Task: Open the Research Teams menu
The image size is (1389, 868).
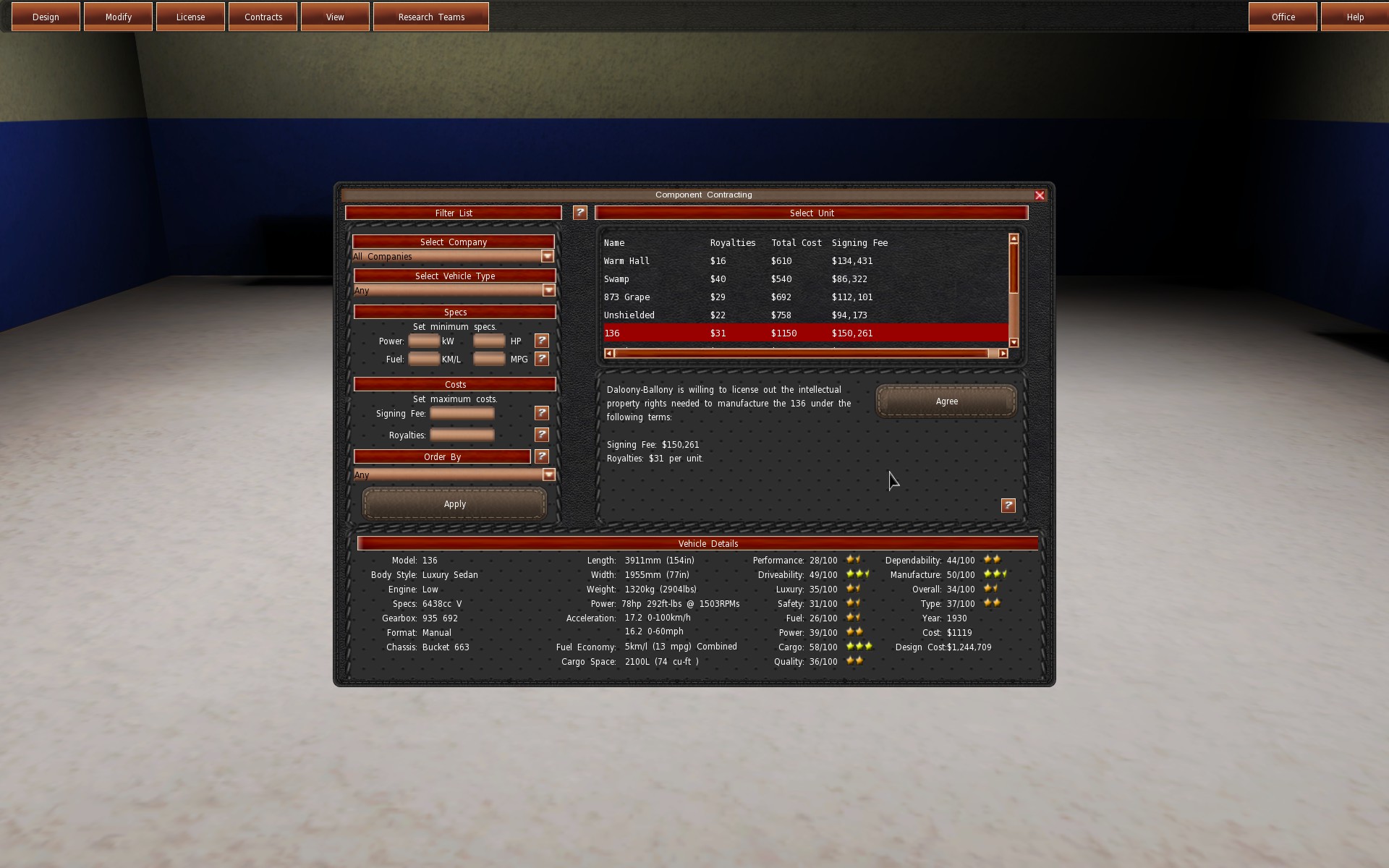Action: coord(431,17)
